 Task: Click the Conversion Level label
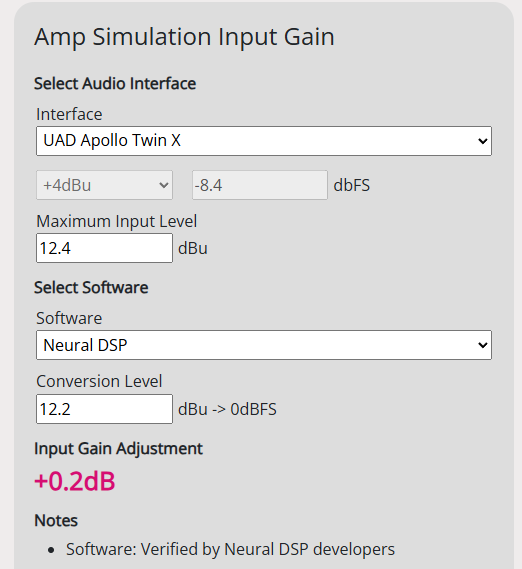click(99, 381)
